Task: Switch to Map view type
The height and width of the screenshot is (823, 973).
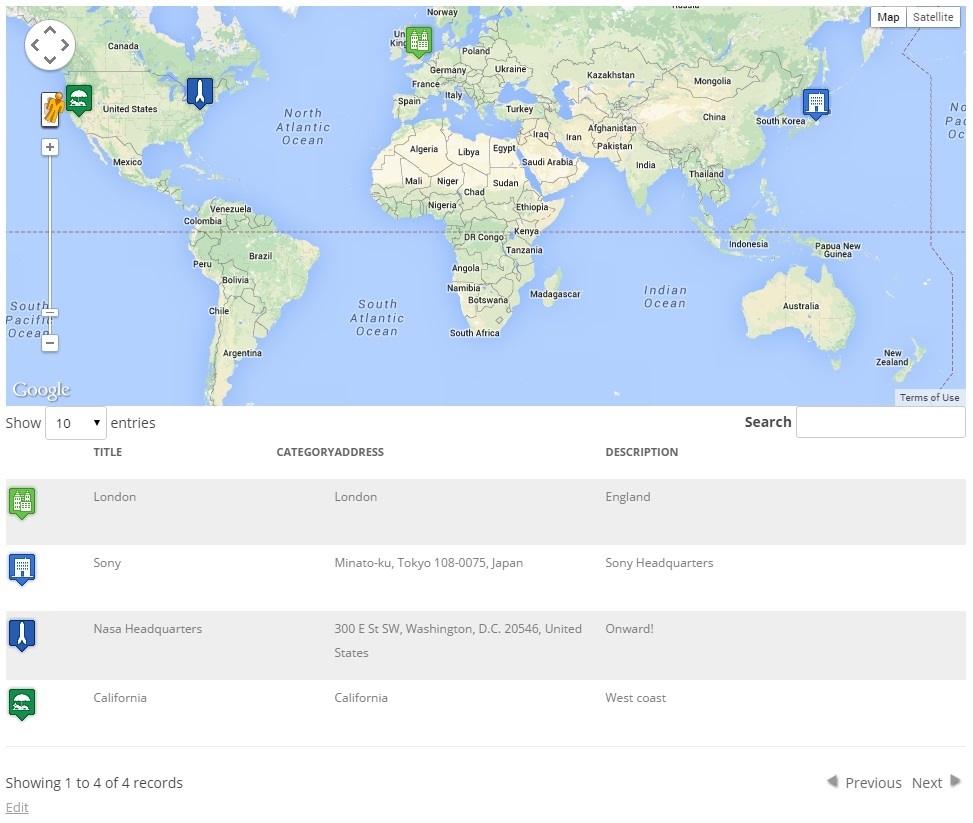Action: [x=888, y=17]
